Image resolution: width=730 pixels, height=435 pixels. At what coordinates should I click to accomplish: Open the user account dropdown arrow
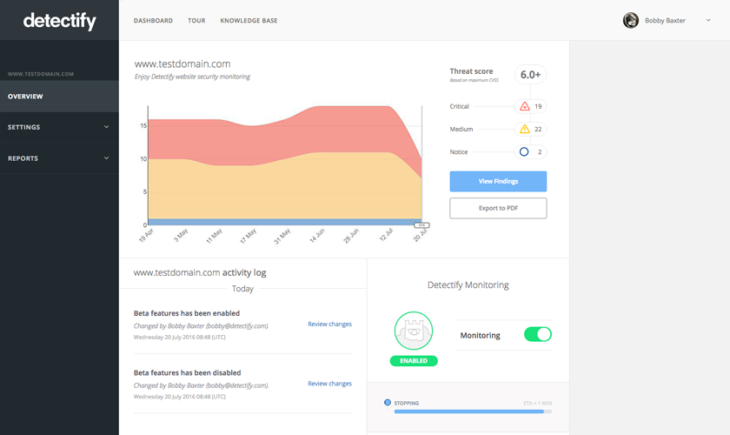pos(708,20)
